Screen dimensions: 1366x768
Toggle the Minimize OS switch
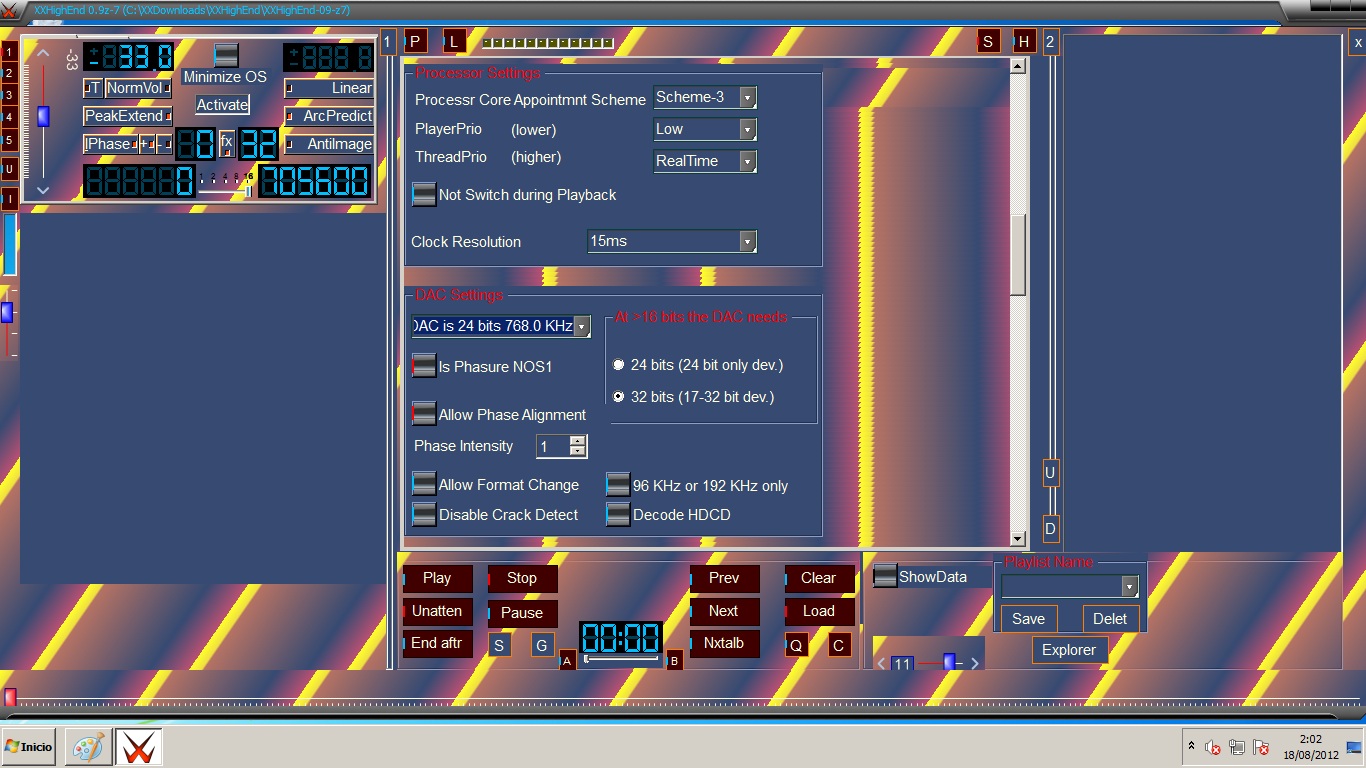(x=227, y=55)
